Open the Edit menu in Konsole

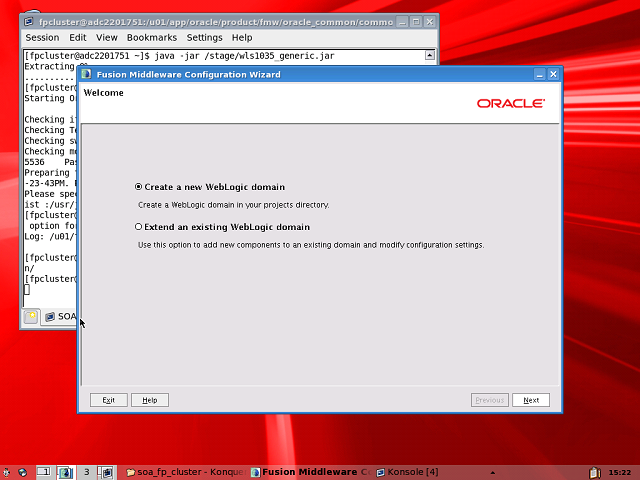click(x=78, y=38)
